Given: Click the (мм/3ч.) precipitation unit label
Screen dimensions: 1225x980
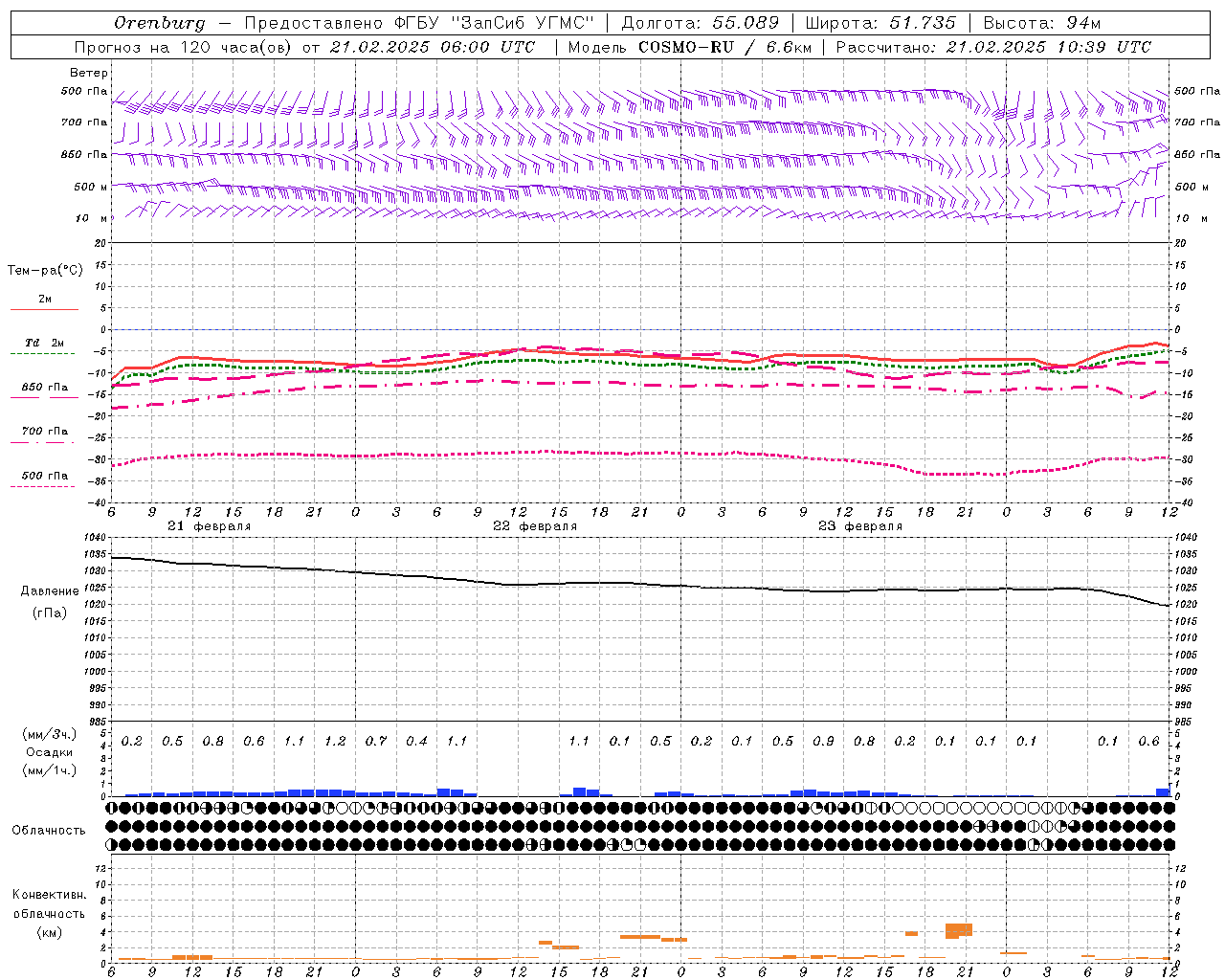Looking at the screenshot, I should coord(49,734).
